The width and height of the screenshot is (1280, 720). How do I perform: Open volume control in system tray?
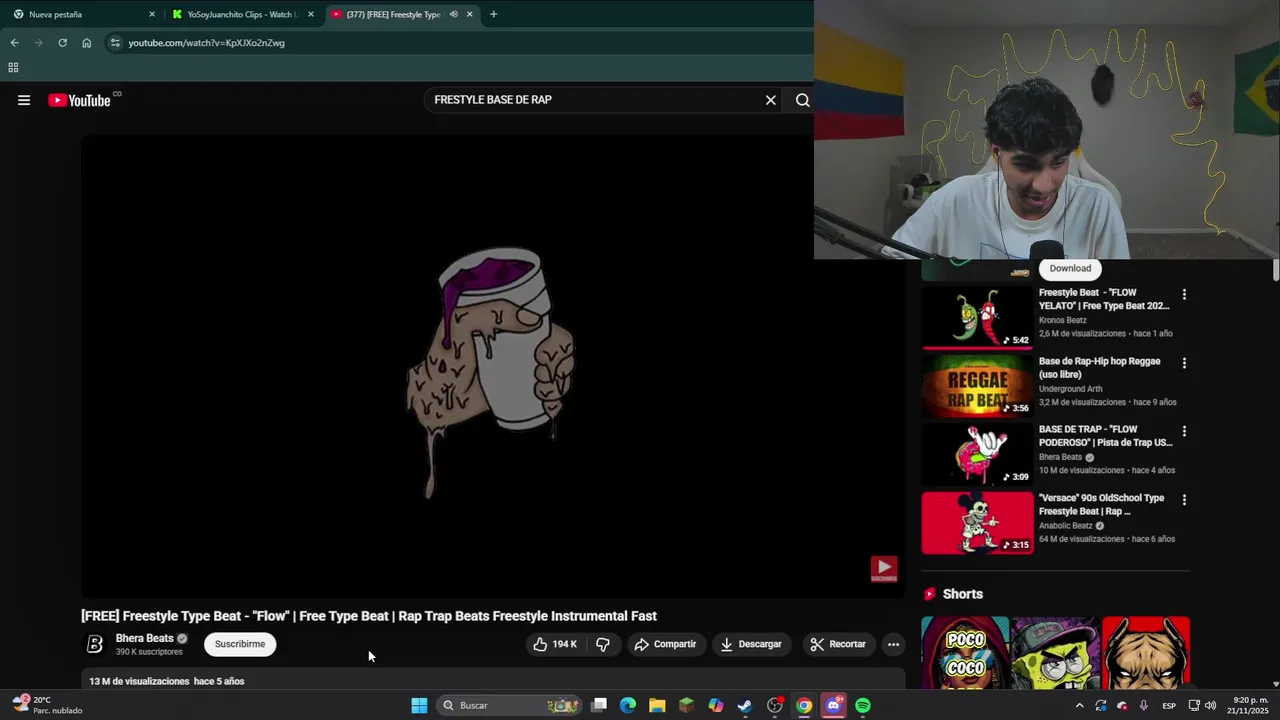1211,705
